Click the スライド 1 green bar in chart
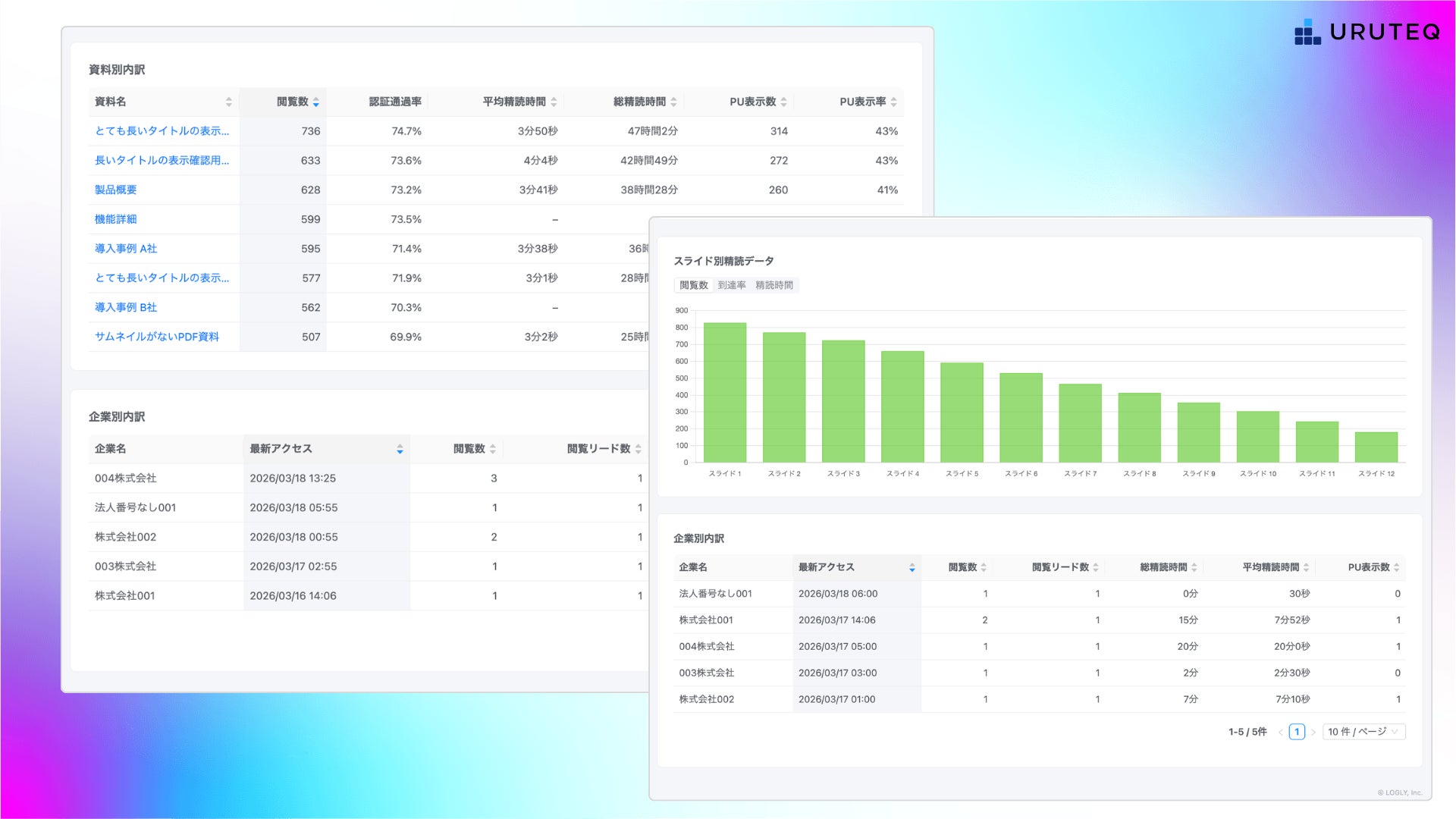1456x819 pixels. pyautogui.click(x=724, y=392)
